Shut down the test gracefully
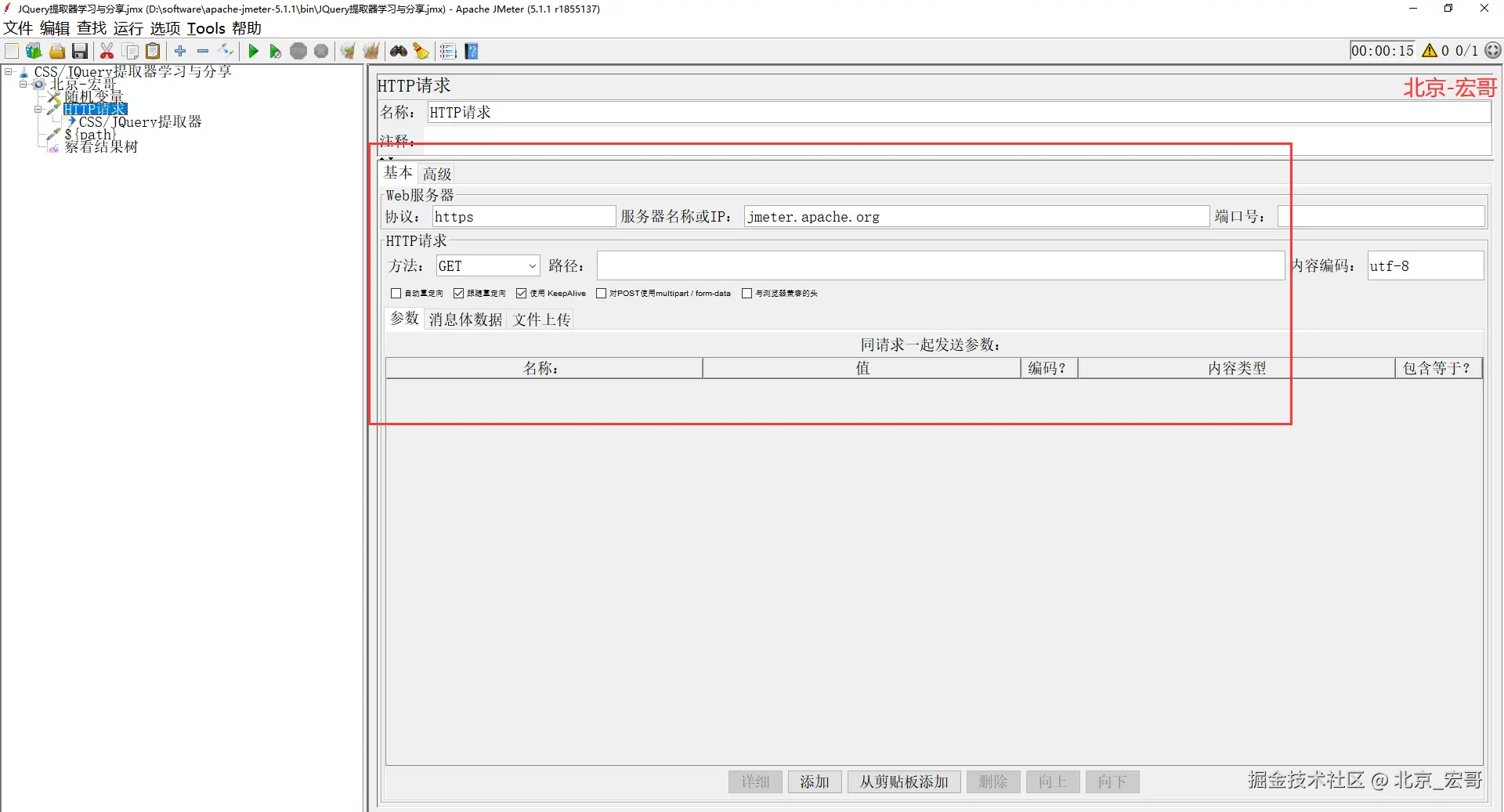Viewport: 1504px width, 812px height. click(x=321, y=52)
